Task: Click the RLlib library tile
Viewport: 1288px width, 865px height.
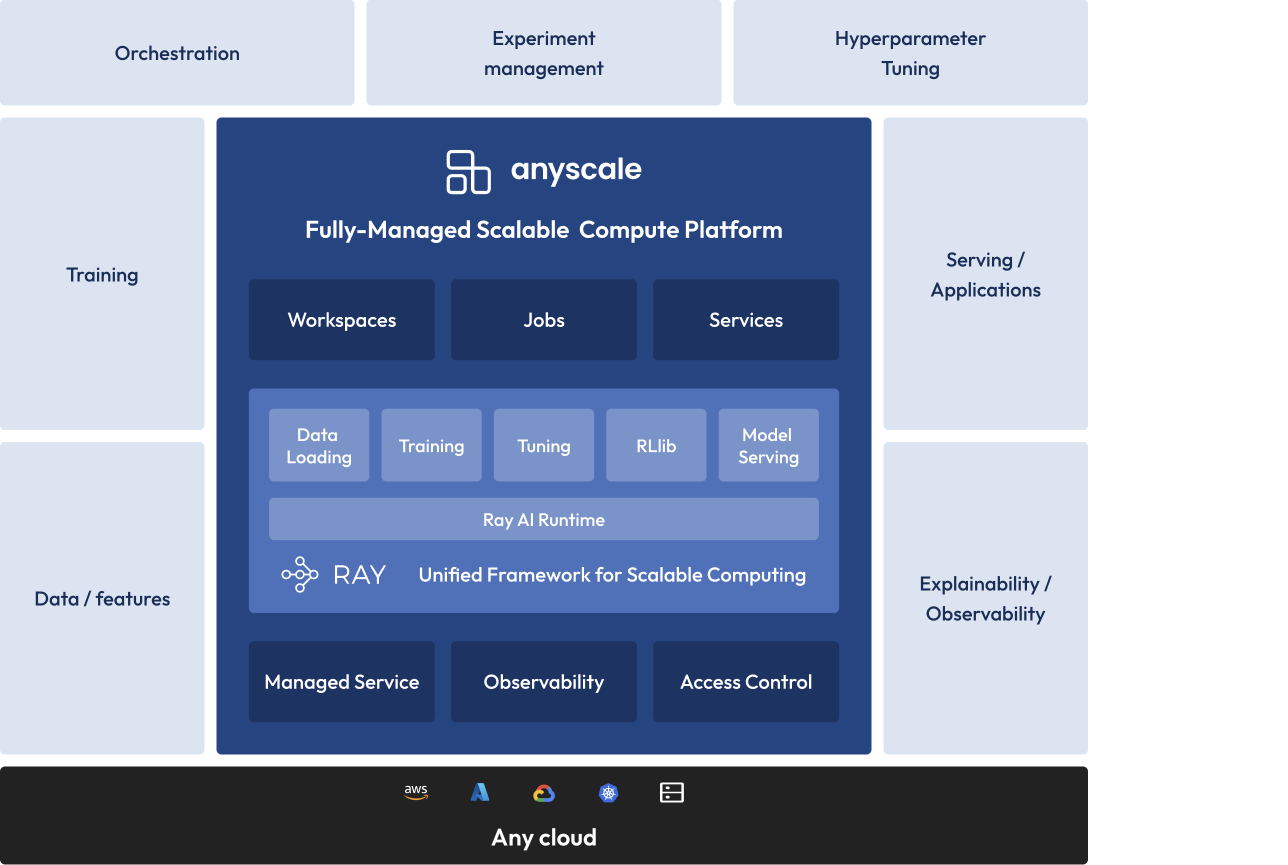Action: click(656, 445)
